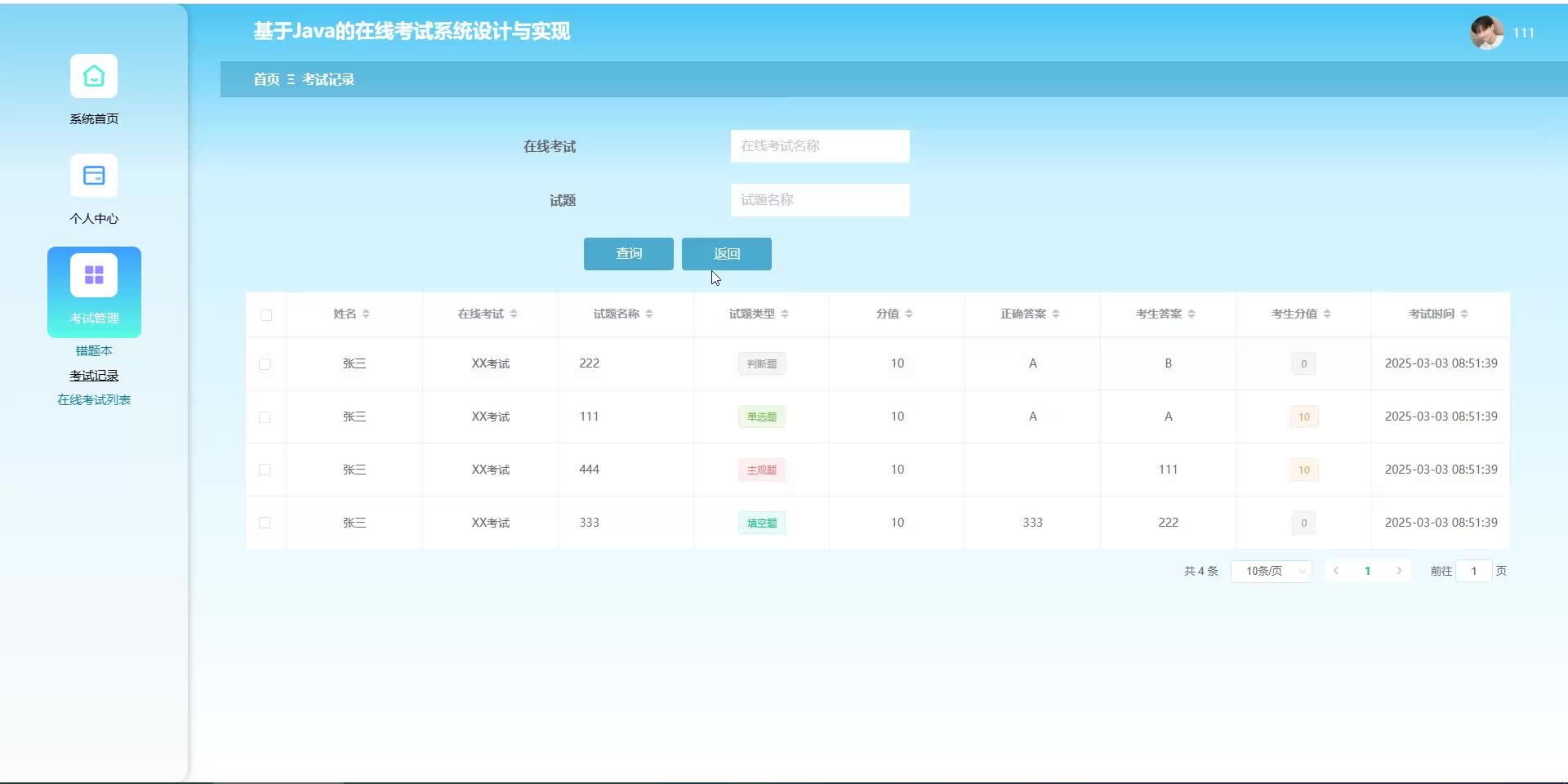1568x784 pixels.
Task: Click 考生答案 111 in the 主观题 row
Action: pyautogui.click(x=1169, y=470)
